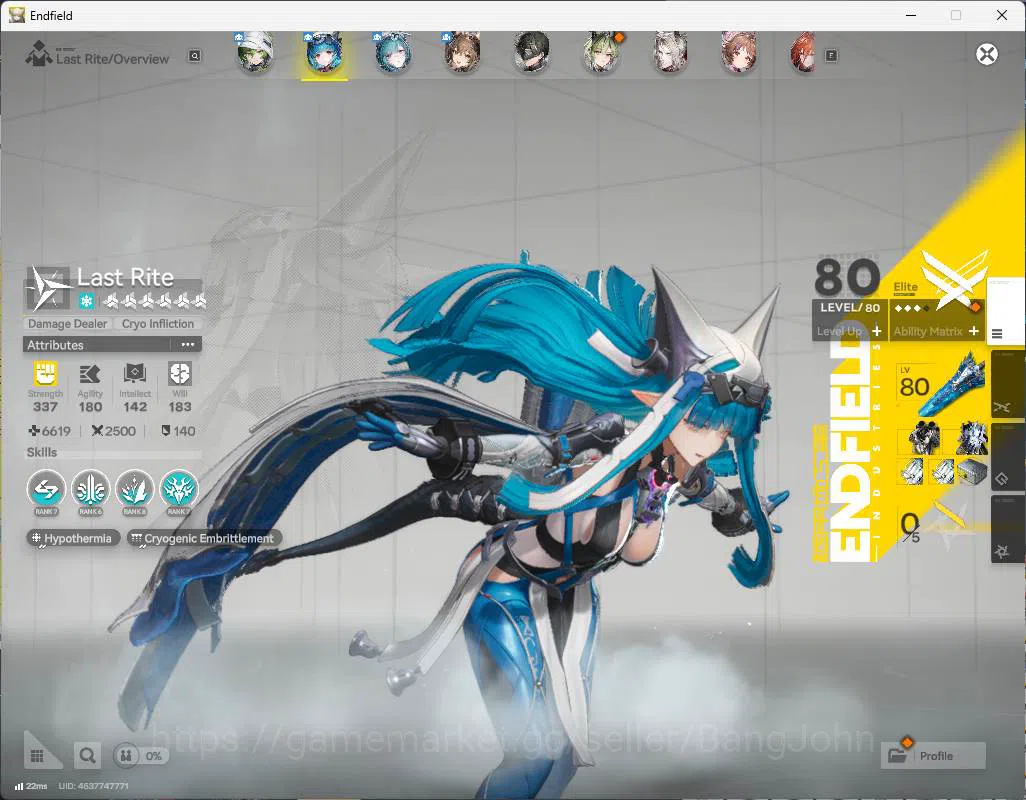Open the 0/5 potential indicator
The height and width of the screenshot is (800, 1026).
point(910,527)
